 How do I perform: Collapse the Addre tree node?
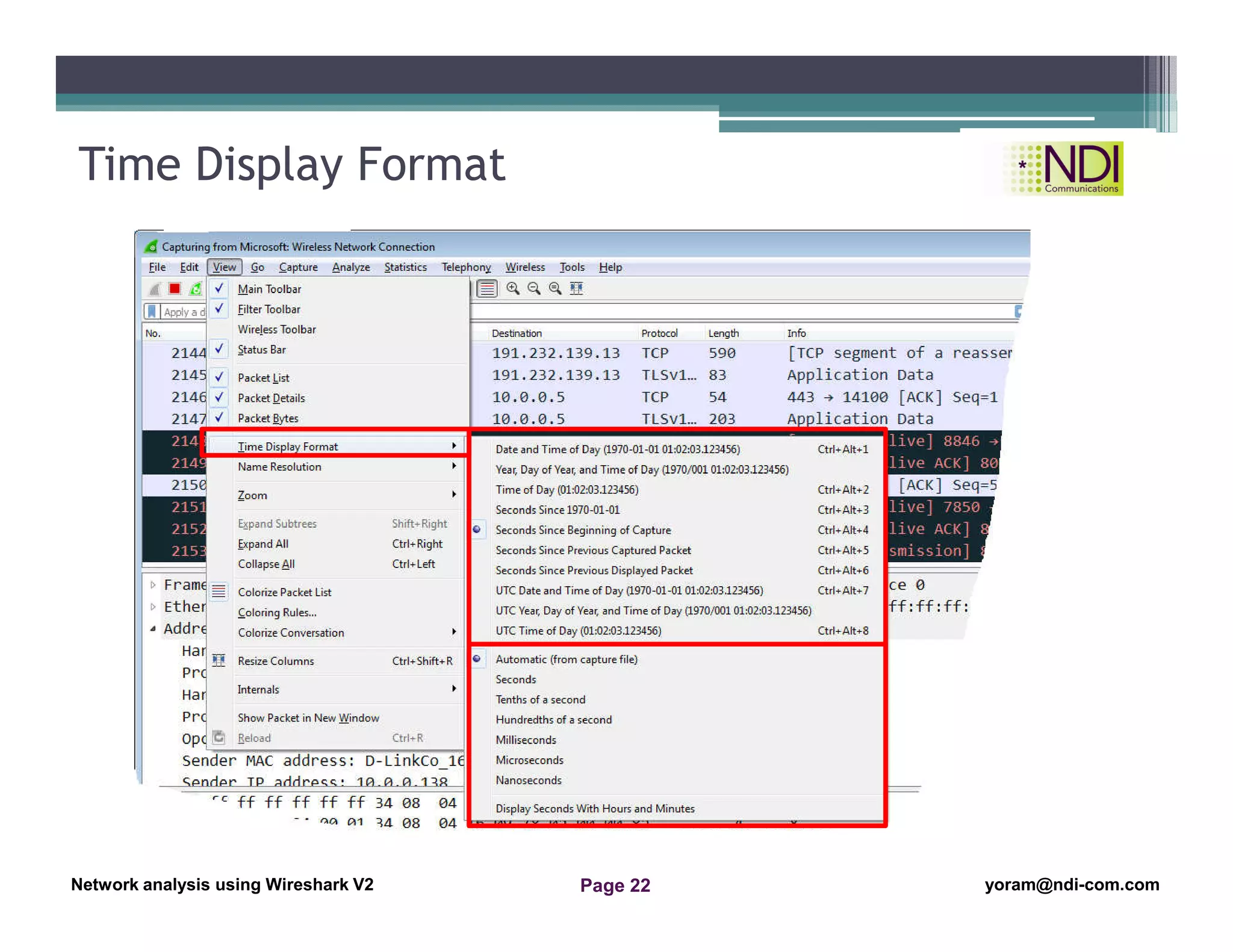153,629
